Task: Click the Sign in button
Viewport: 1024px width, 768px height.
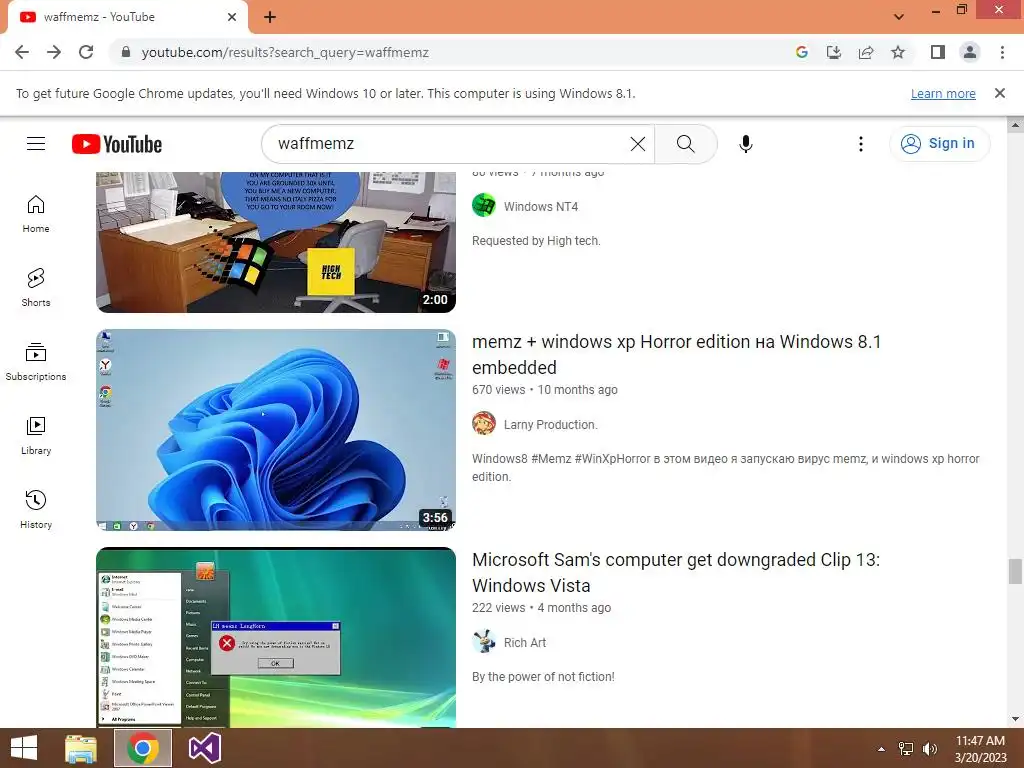Action: point(940,144)
